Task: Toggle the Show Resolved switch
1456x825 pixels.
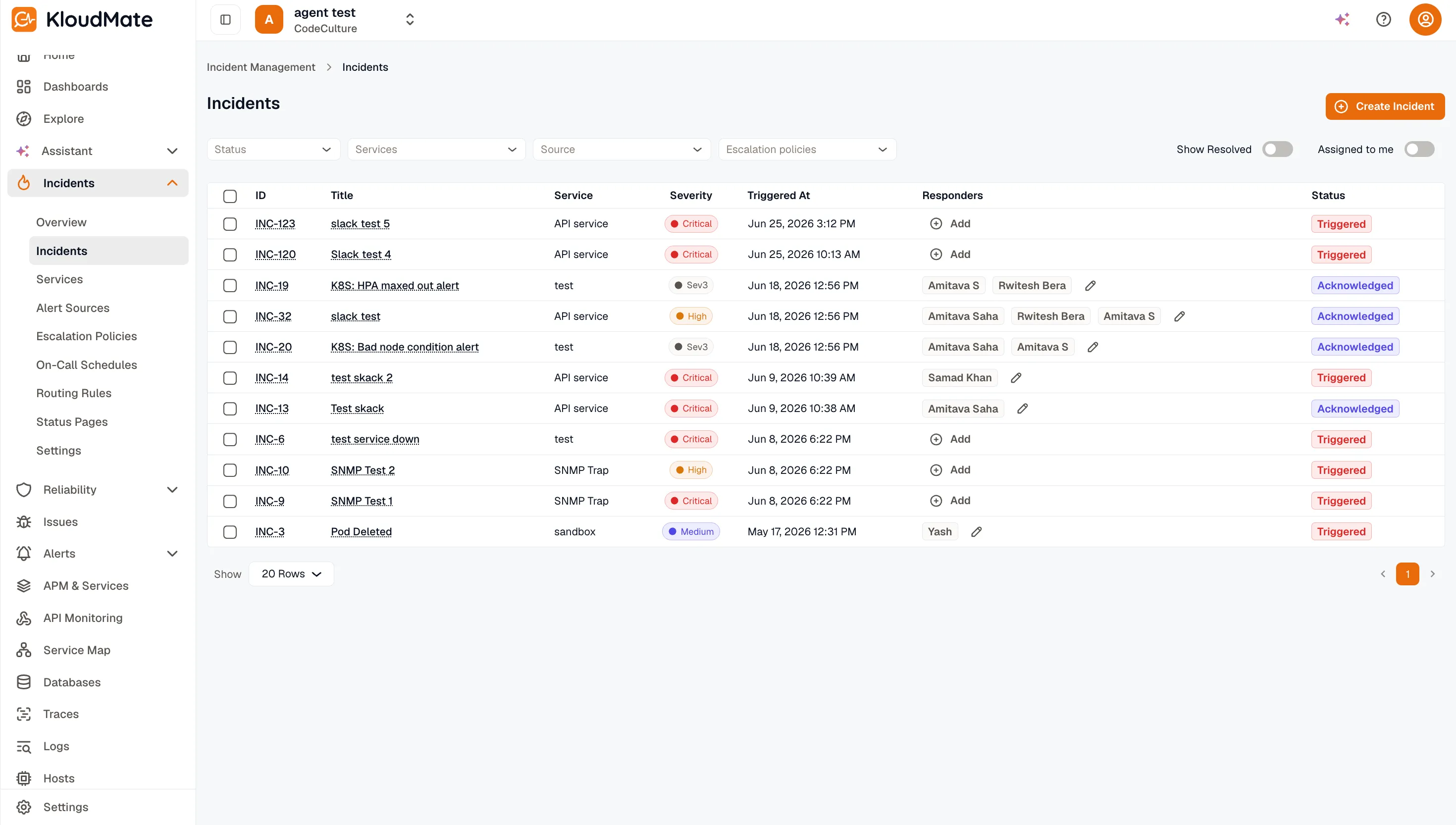Action: click(x=1278, y=150)
